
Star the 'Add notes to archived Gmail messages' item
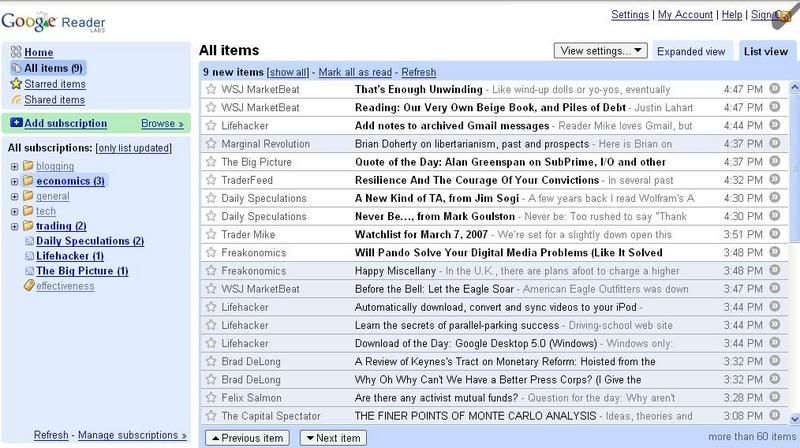coord(211,125)
